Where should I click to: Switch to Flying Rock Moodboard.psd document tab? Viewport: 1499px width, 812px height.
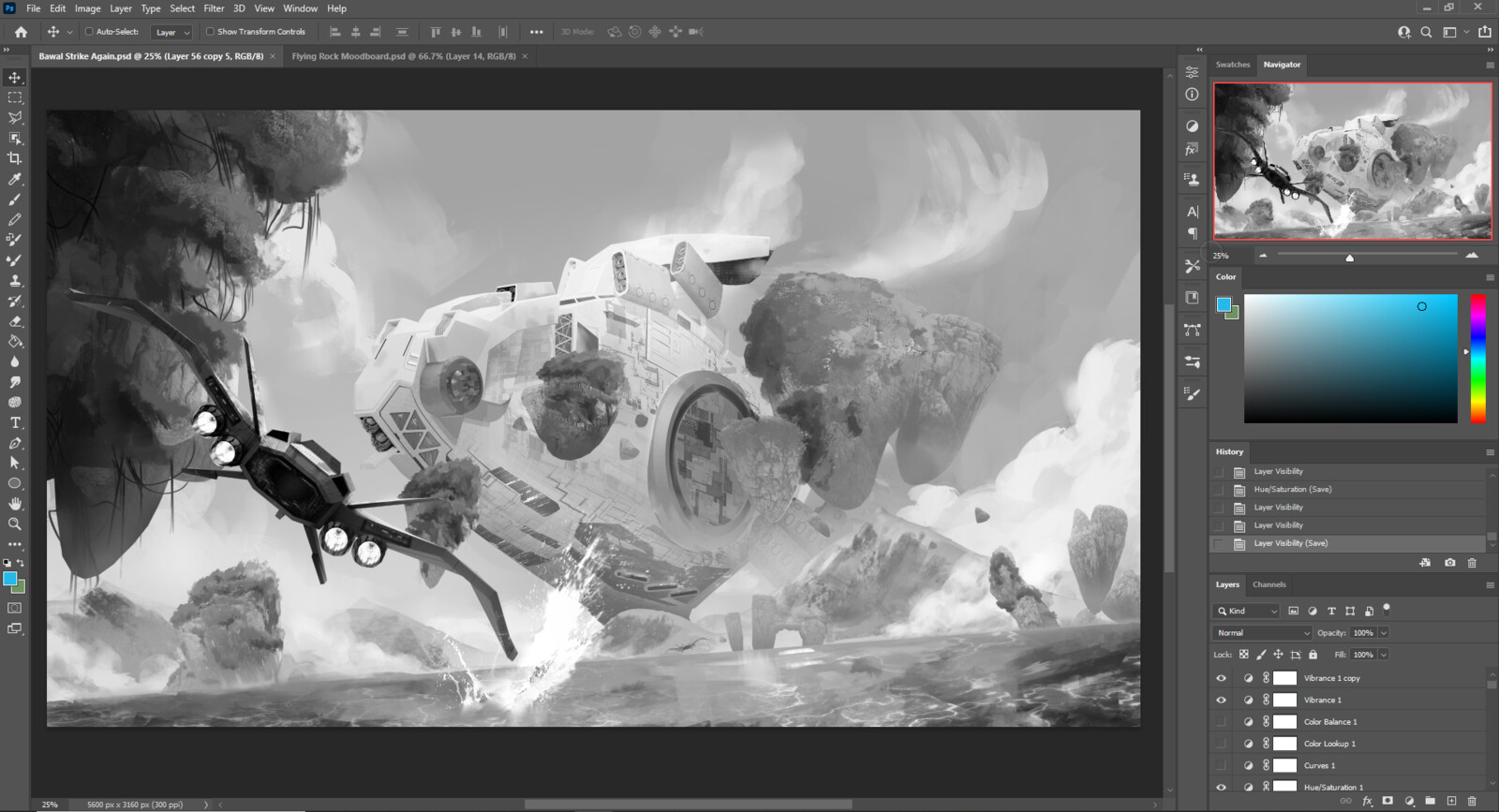pos(404,56)
